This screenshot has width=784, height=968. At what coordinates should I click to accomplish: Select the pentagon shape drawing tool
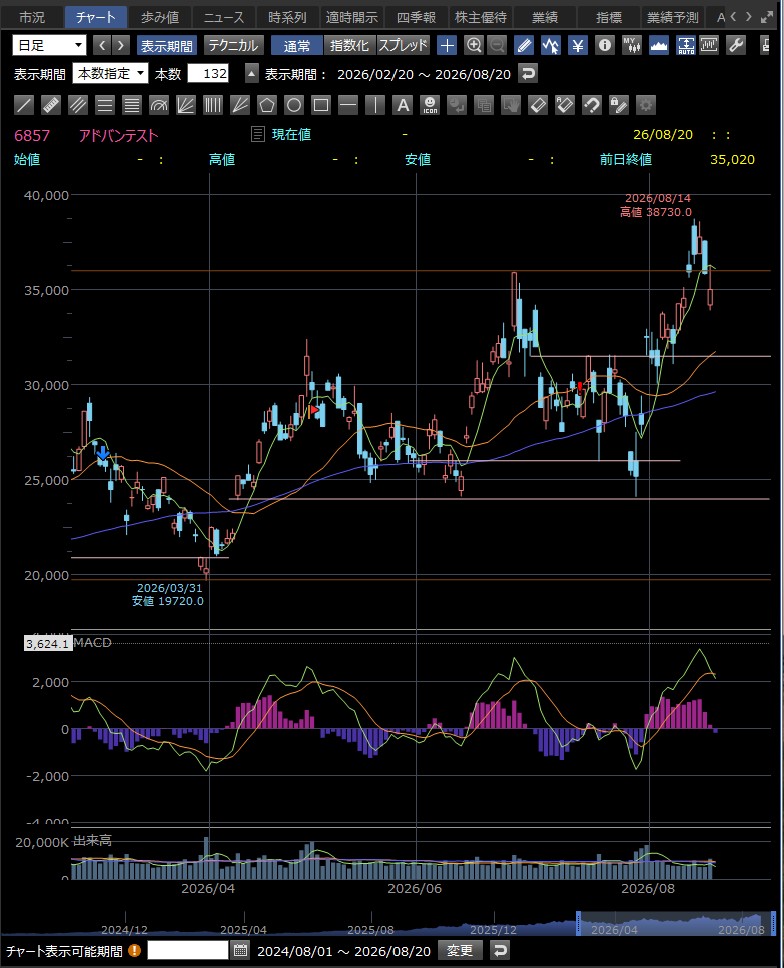click(x=267, y=106)
